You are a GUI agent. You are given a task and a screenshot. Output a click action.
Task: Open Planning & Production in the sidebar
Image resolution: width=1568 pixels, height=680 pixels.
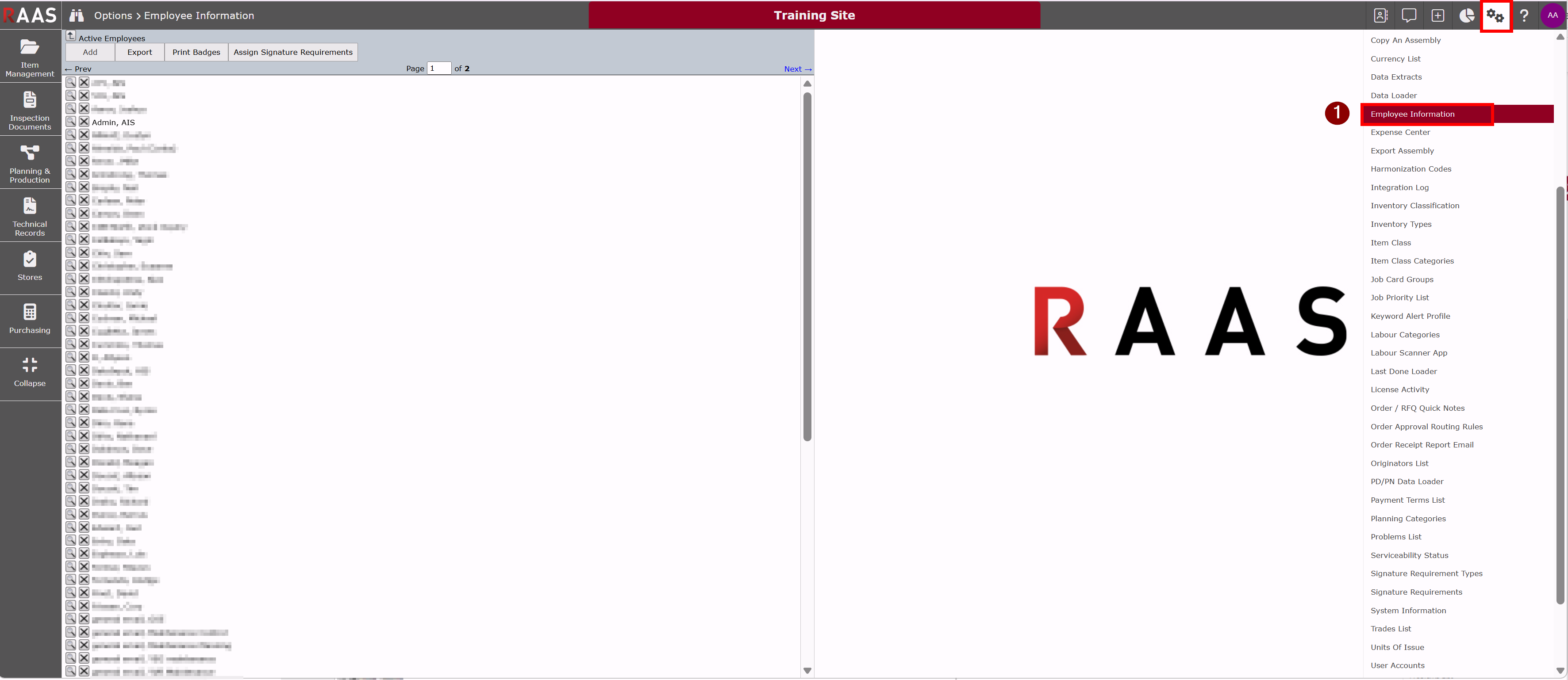click(30, 163)
